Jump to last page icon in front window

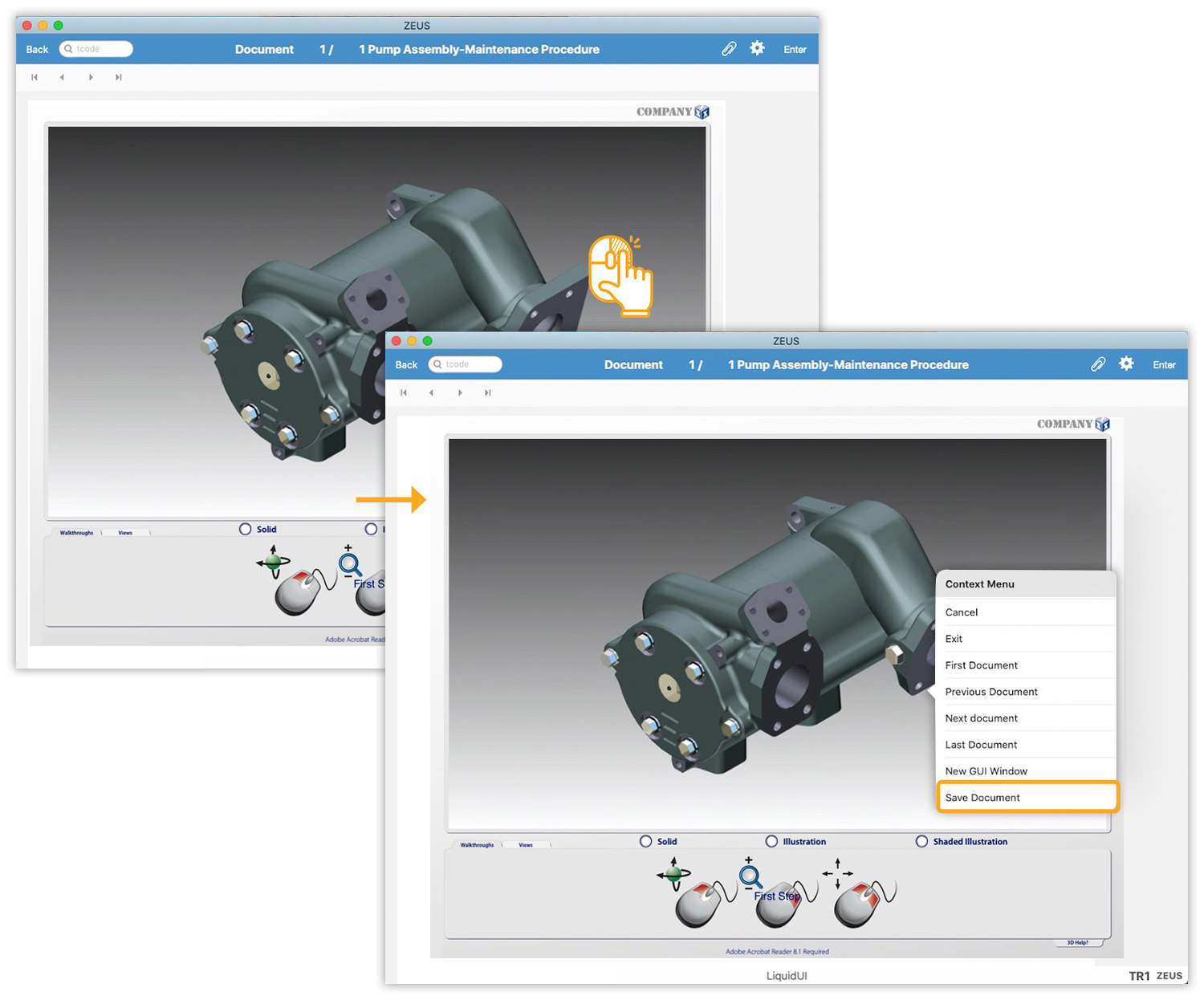click(x=487, y=392)
